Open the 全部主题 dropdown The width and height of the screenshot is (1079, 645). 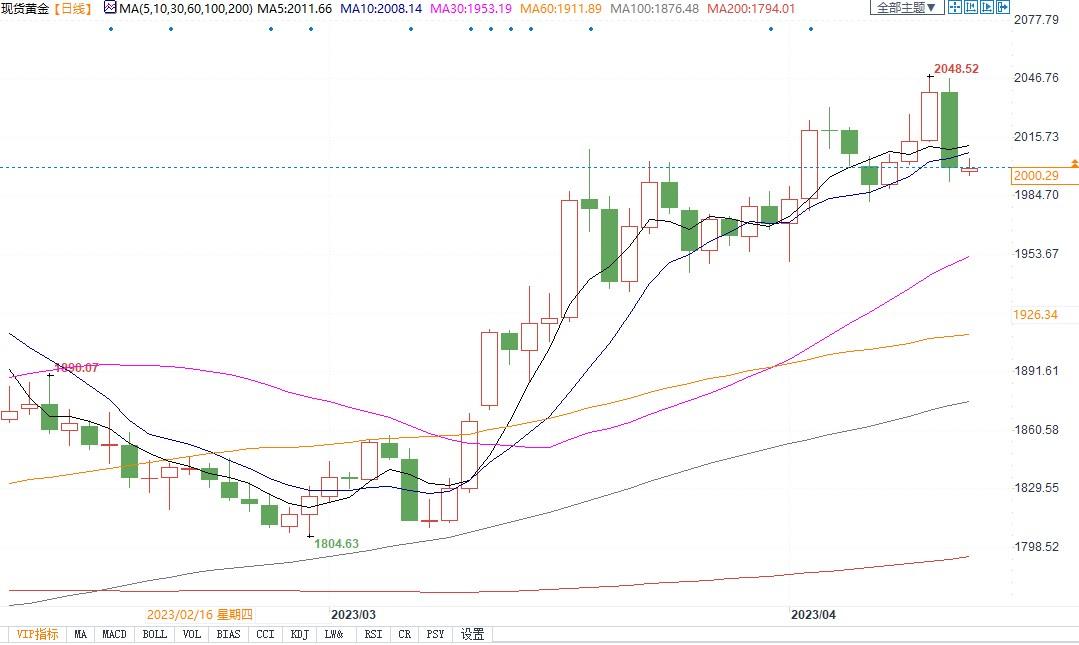(x=906, y=8)
